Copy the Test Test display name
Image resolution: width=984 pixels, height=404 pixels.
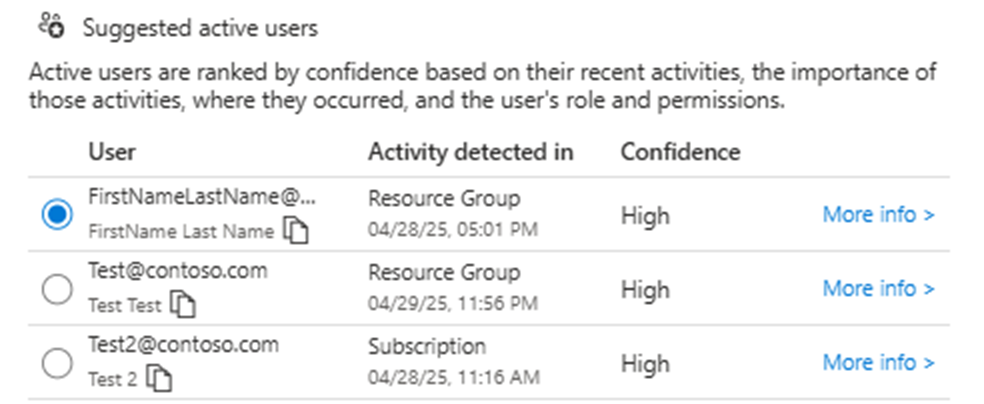click(183, 306)
